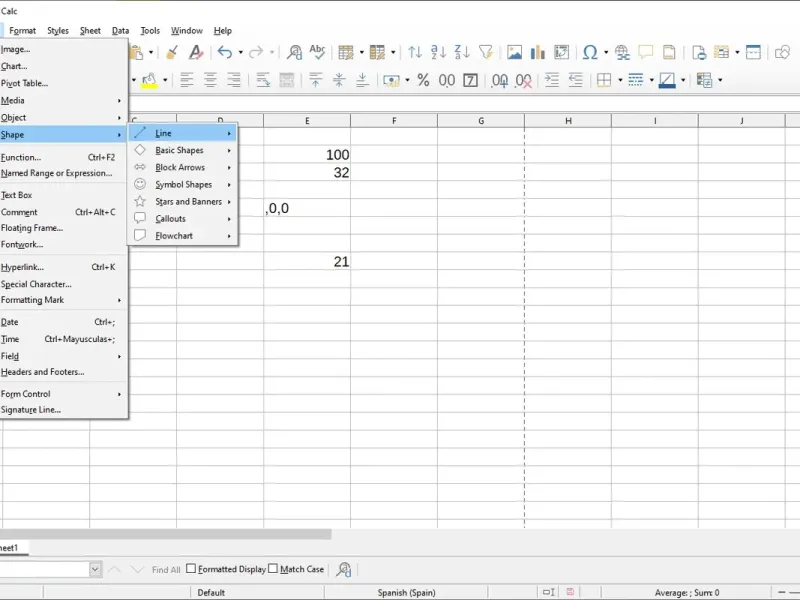Click column header G
This screenshot has height=600, width=800.
tap(481, 121)
